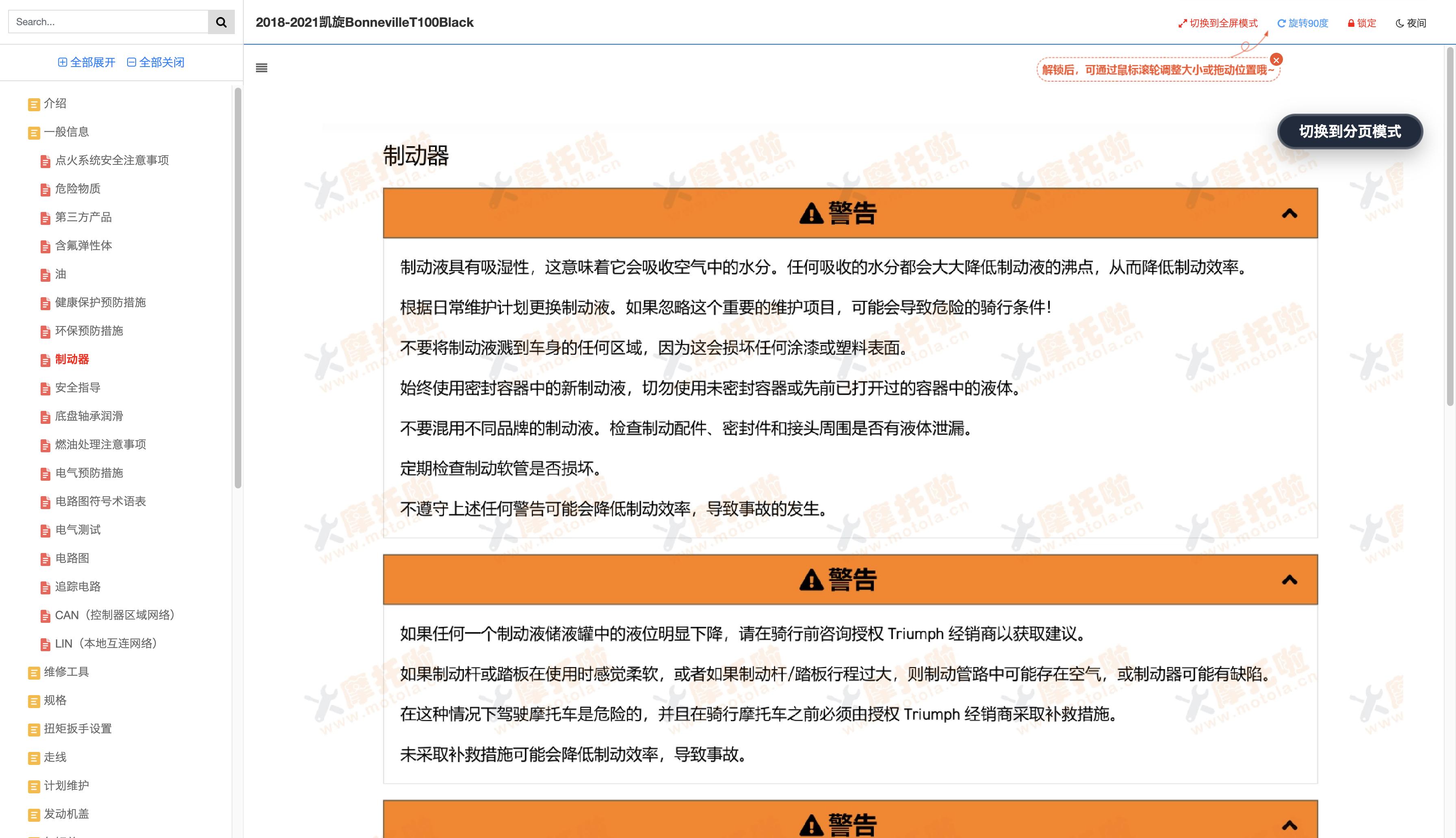Screen dimensions: 1456x838
Task: Focus the Search input field
Action: (108, 22)
